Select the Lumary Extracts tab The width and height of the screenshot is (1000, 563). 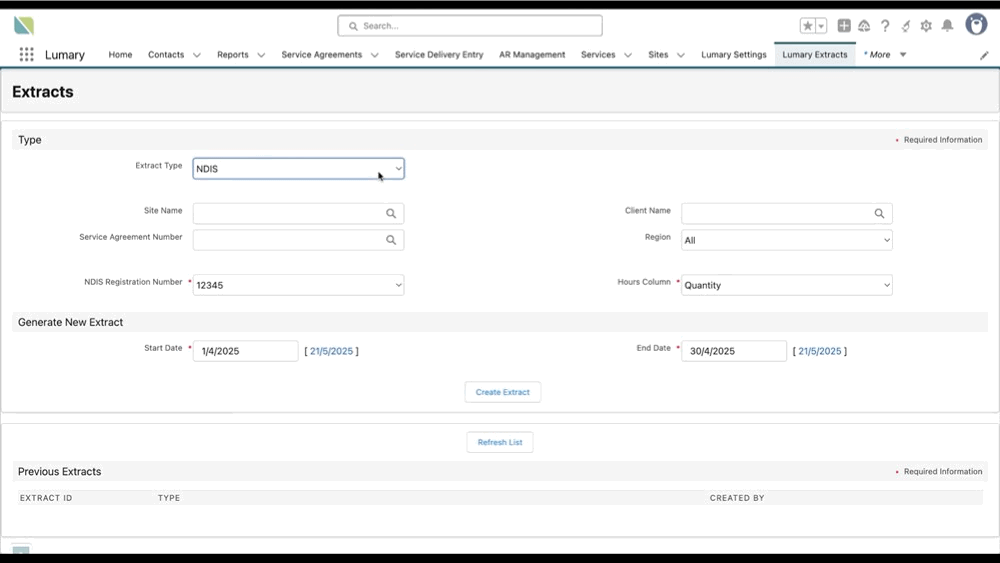tap(814, 55)
